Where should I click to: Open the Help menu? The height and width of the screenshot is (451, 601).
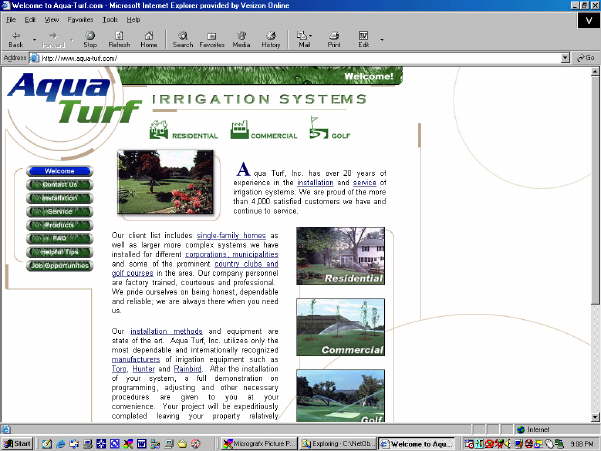(133, 20)
